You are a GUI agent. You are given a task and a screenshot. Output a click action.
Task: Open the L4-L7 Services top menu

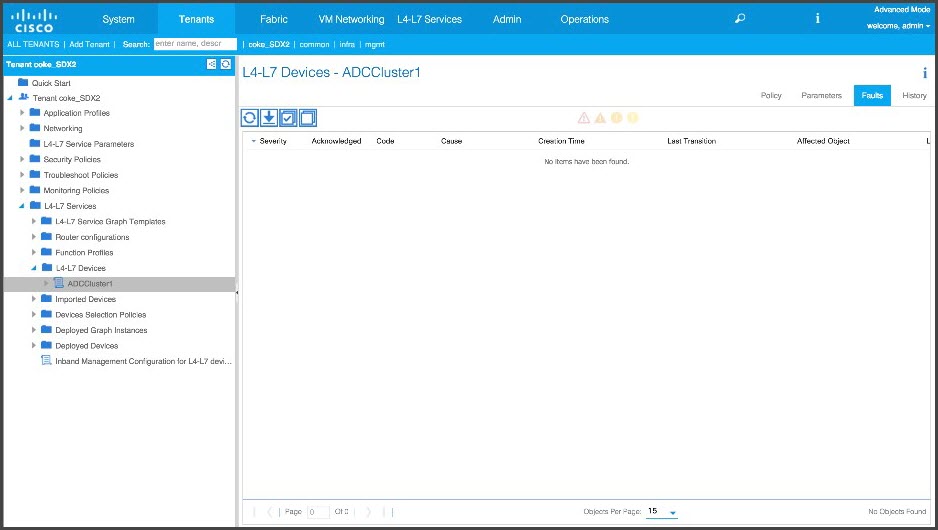430,19
